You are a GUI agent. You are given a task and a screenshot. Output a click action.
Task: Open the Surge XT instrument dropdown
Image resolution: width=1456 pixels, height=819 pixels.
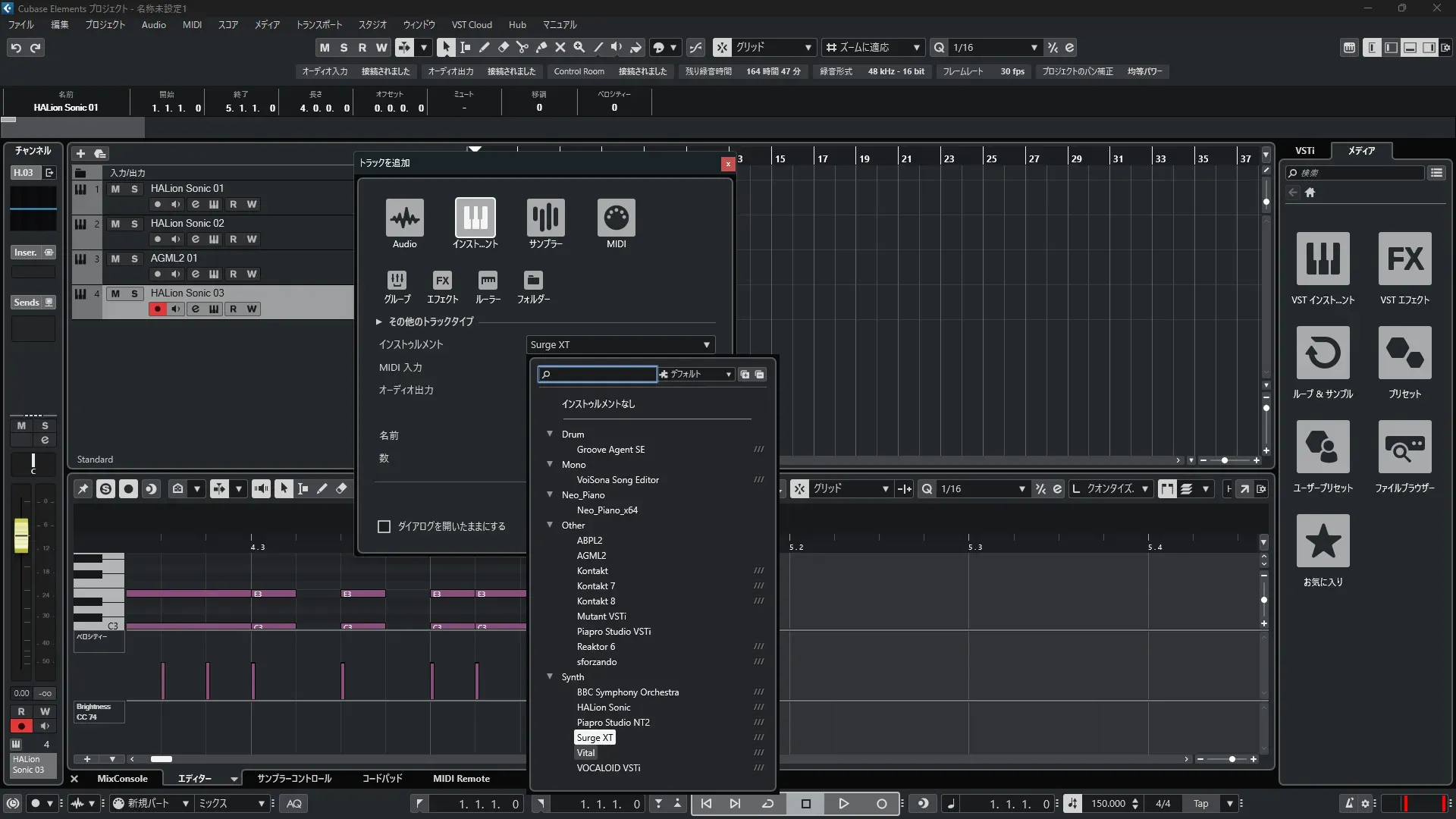coord(620,345)
